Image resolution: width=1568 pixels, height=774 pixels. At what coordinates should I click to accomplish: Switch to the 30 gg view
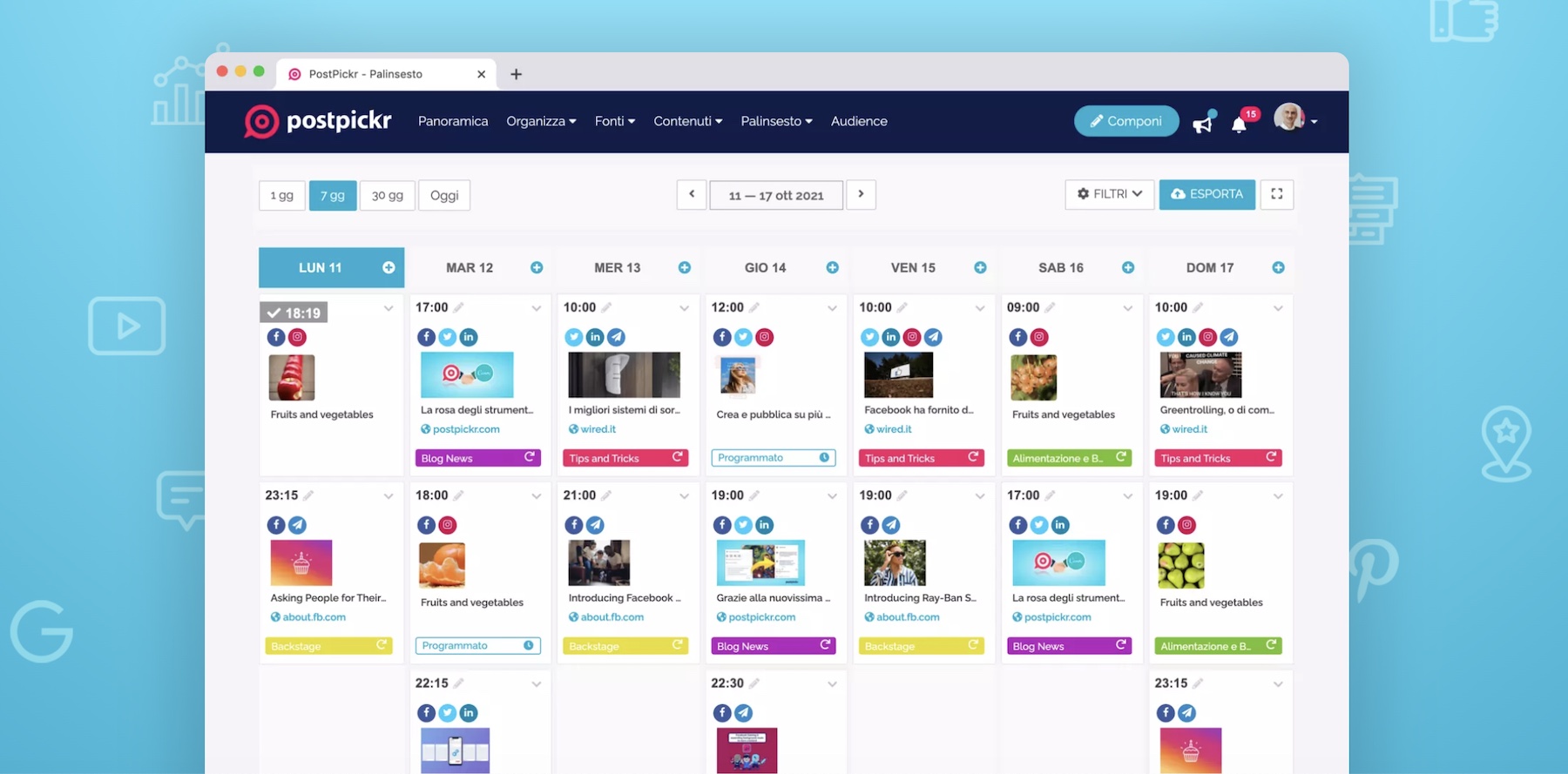click(387, 195)
